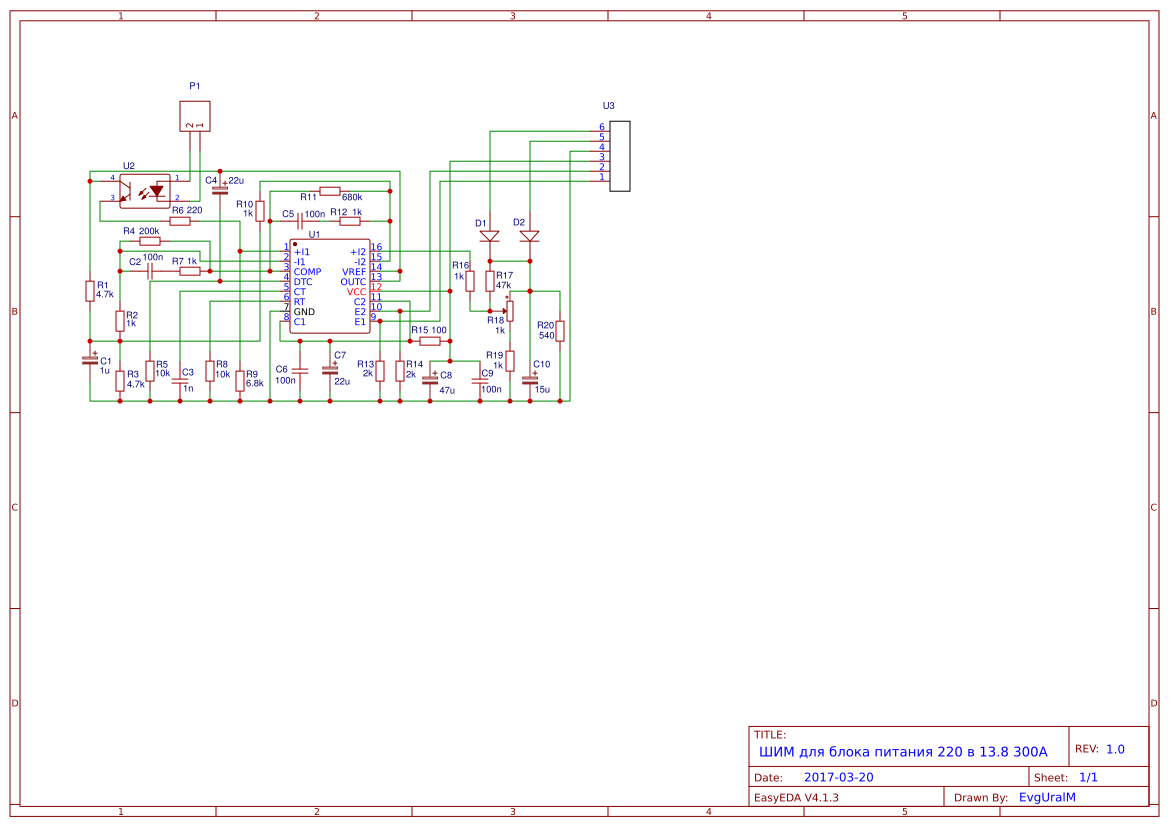Select the R18 1k potentiometer
1169x827 pixels.
[x=509, y=310]
